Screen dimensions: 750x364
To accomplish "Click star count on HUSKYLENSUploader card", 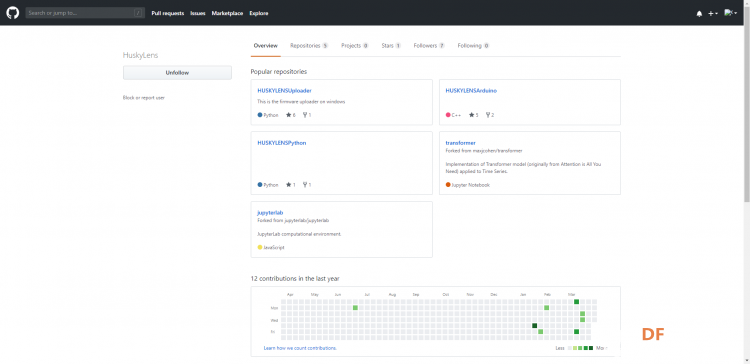I will [x=291, y=115].
